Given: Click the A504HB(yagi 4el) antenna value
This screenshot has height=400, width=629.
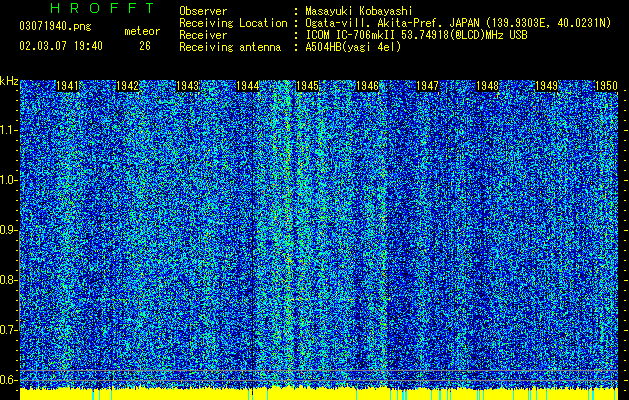Looking at the screenshot, I should pyautogui.click(x=353, y=47).
